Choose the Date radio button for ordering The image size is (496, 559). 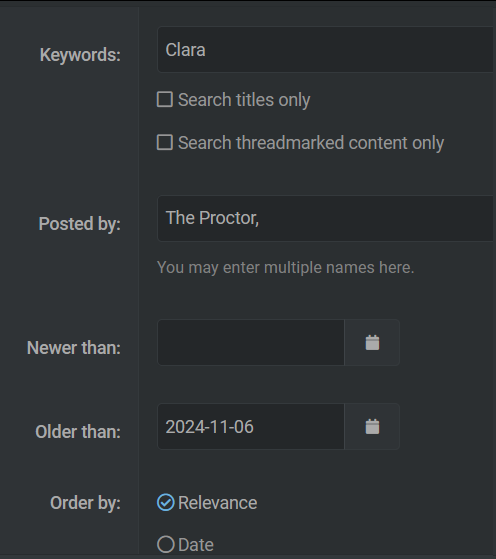coord(165,545)
